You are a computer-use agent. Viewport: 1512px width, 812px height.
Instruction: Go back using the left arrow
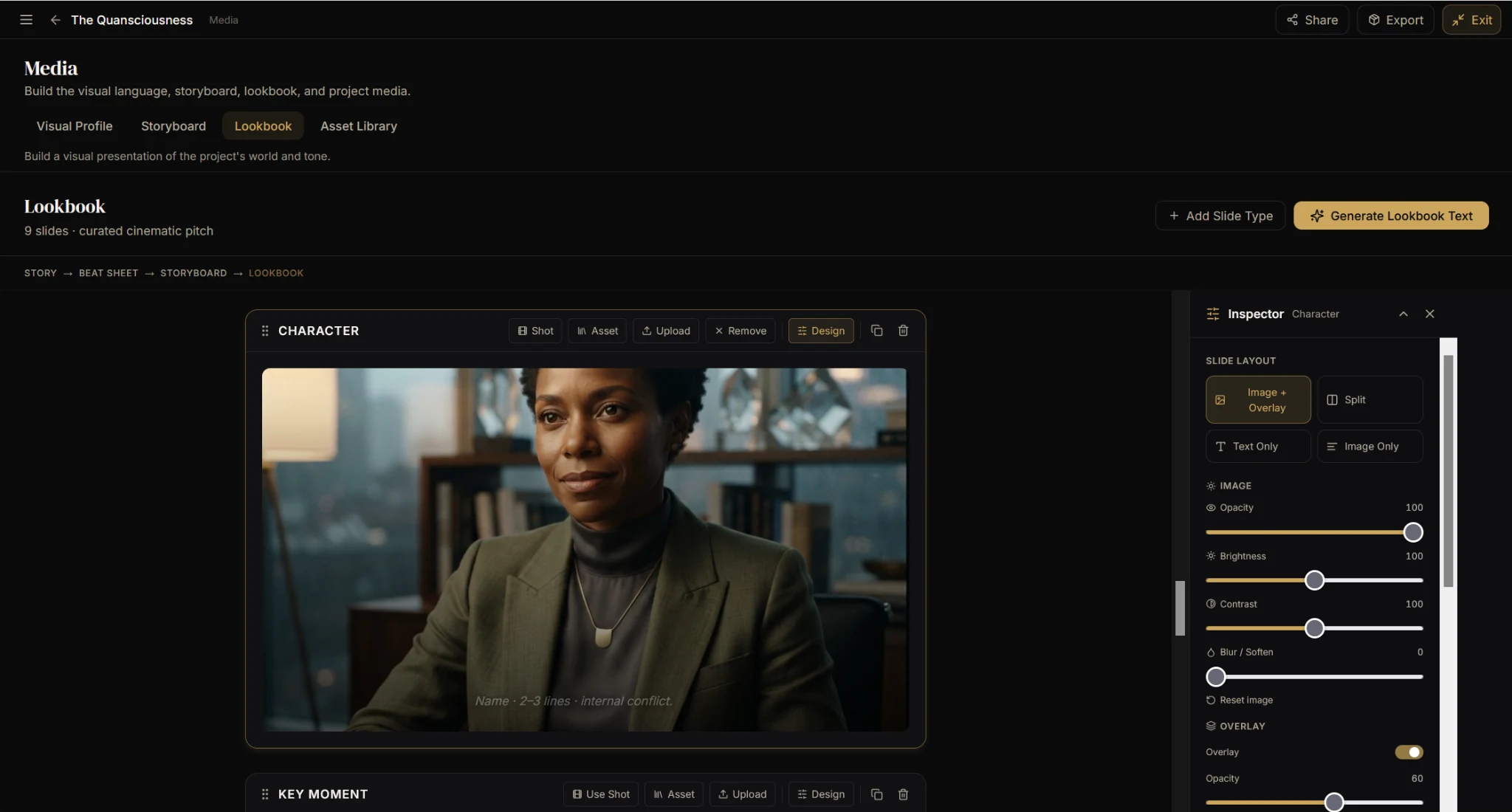(x=55, y=20)
